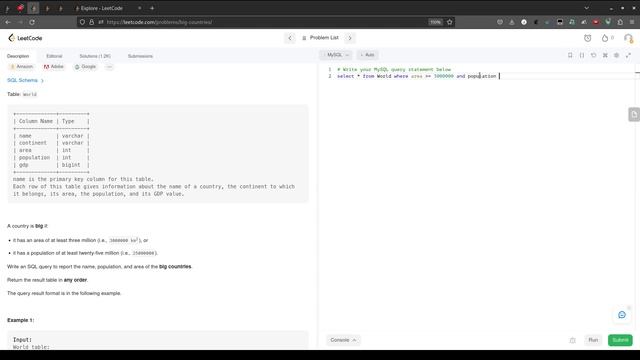The width and height of the screenshot is (640, 360).
Task: Open the Problem List
Action: pyautogui.click(x=320, y=38)
